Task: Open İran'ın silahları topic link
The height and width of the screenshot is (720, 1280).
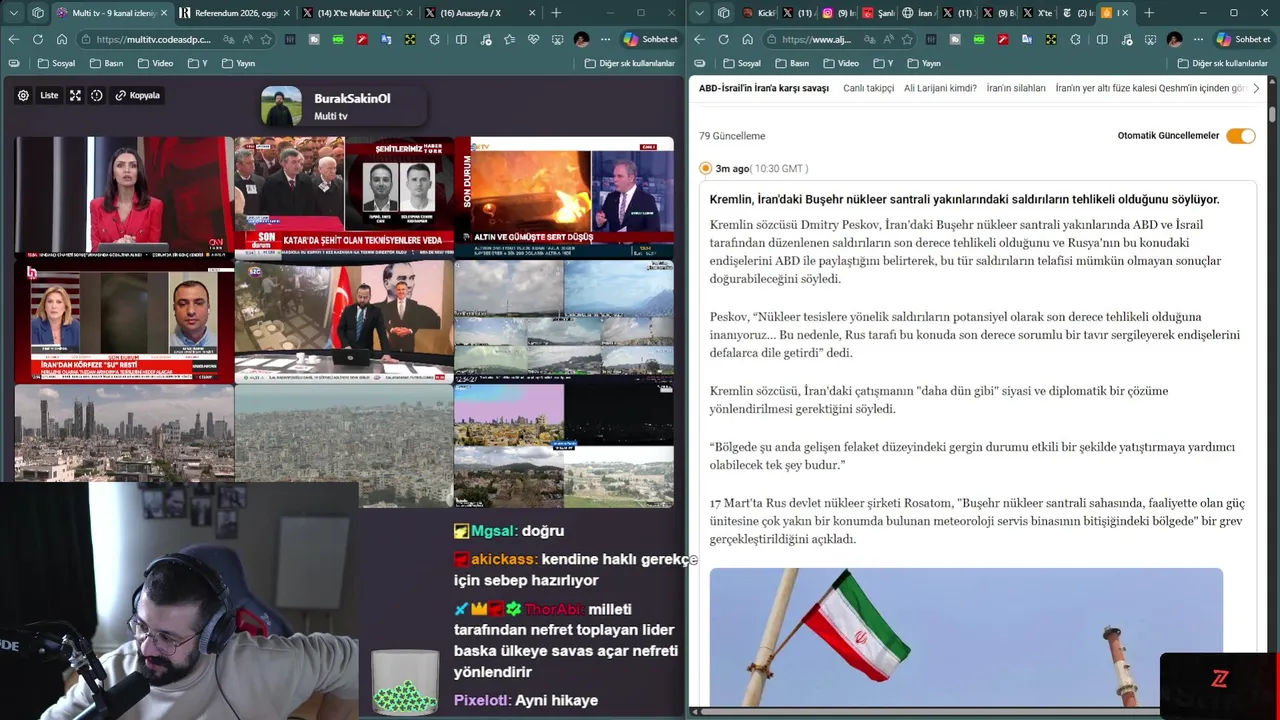Action: pos(1016,88)
